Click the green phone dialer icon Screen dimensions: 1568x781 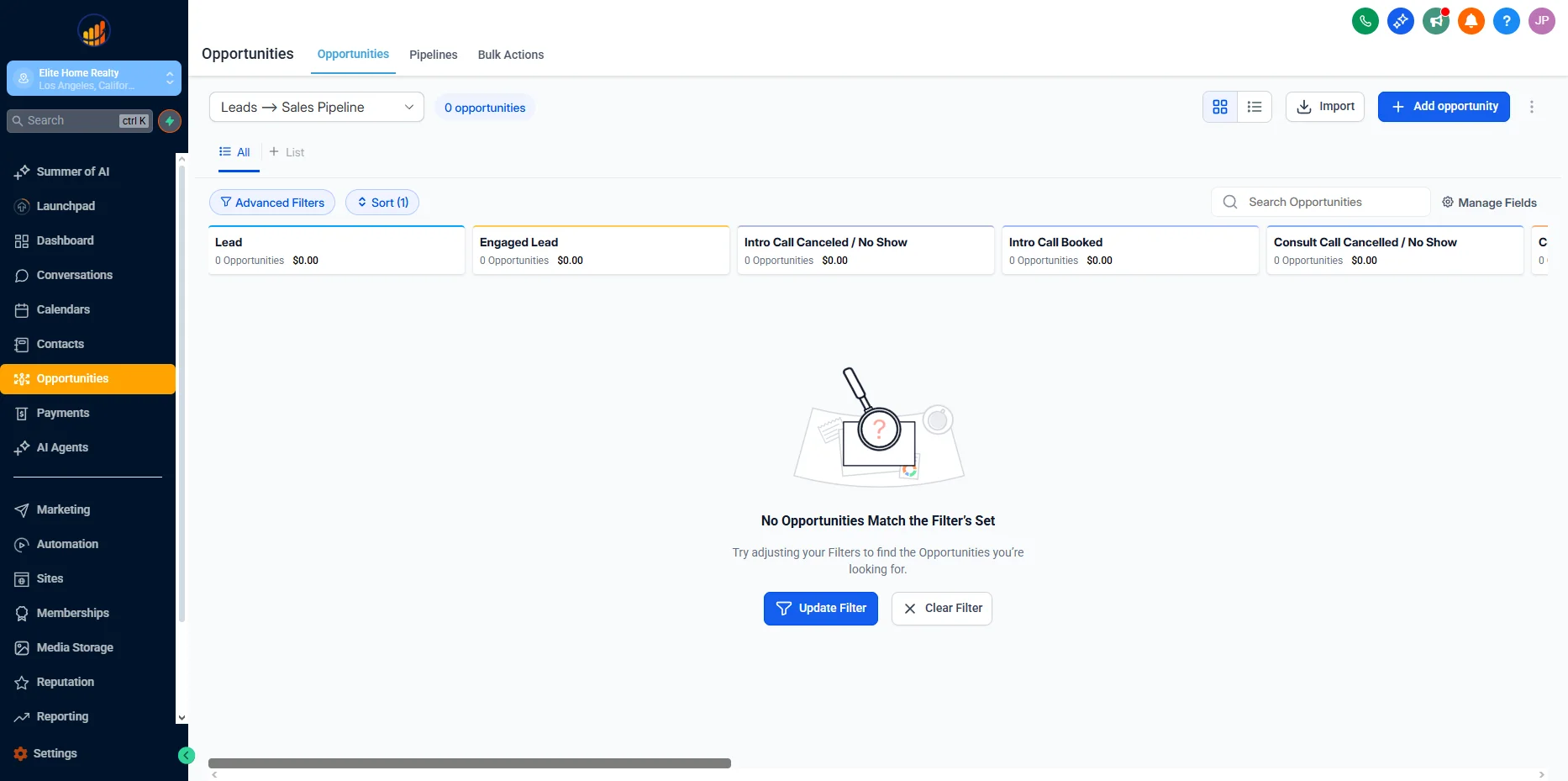pos(1365,21)
